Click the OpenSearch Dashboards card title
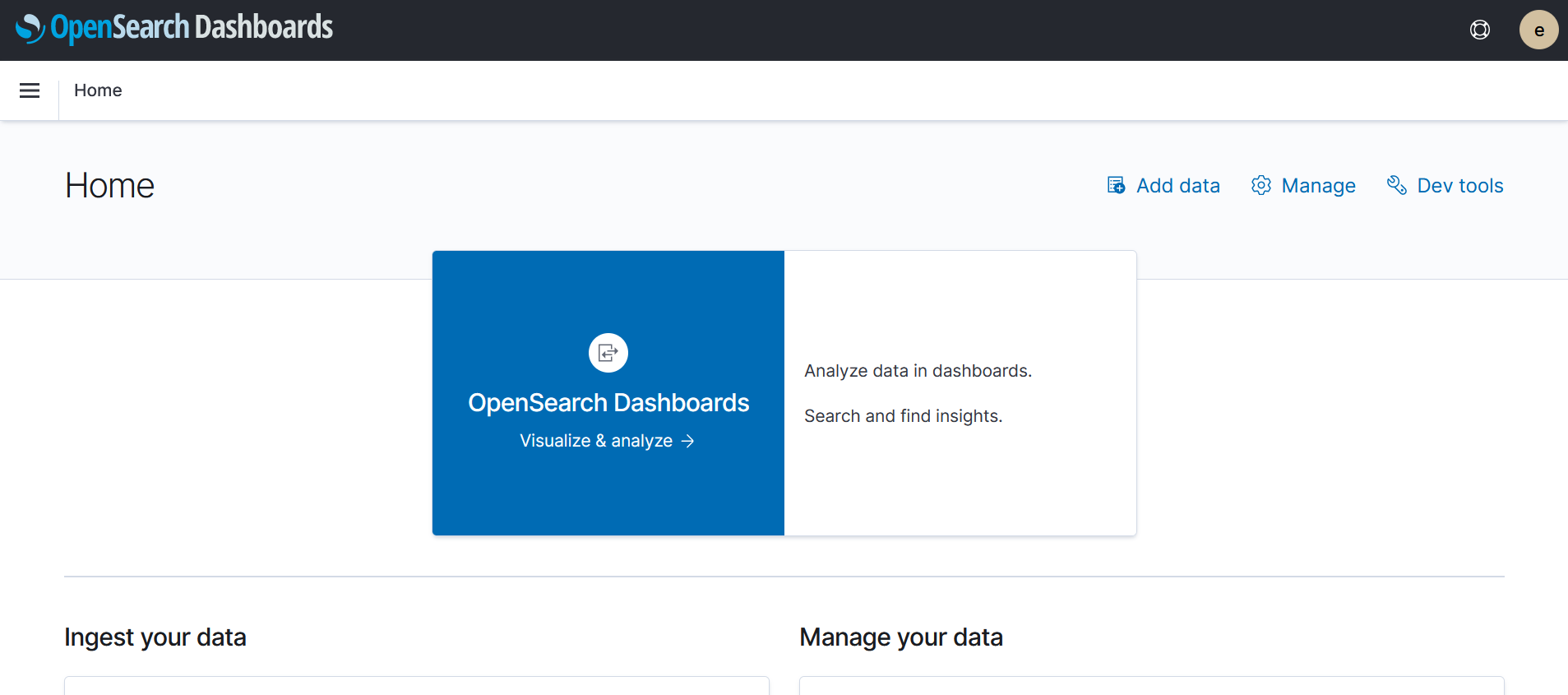The width and height of the screenshot is (1568, 695). point(608,403)
